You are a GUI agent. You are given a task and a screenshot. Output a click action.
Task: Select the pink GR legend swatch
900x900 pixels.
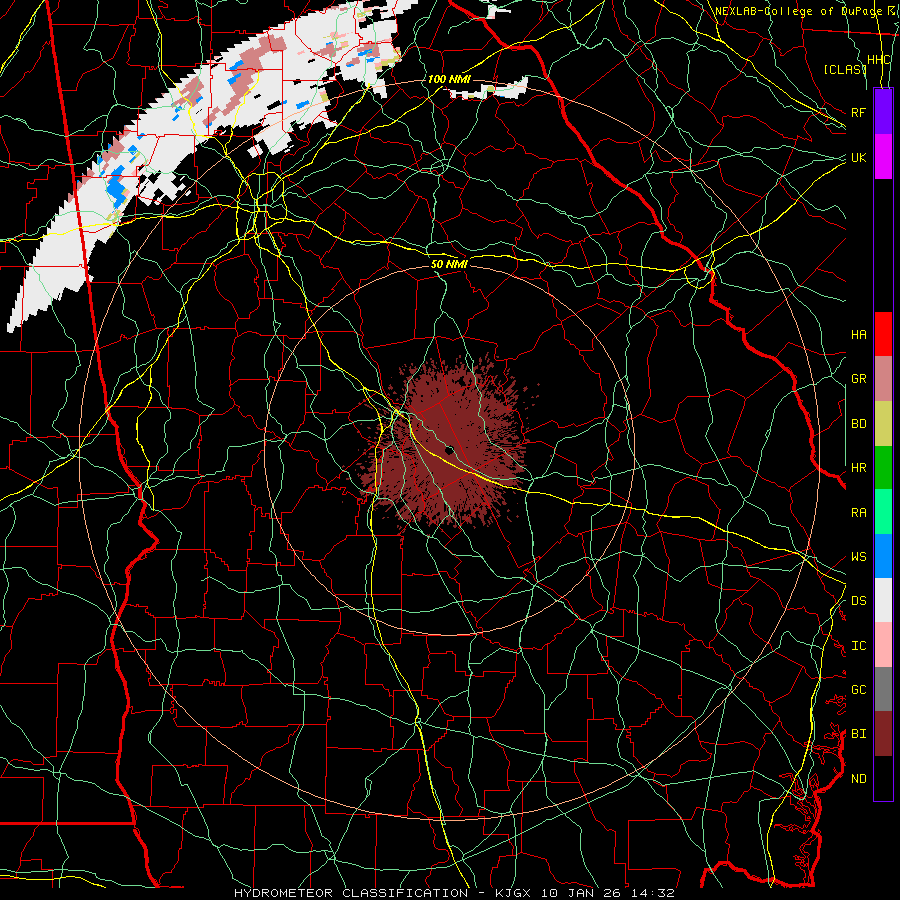click(883, 379)
